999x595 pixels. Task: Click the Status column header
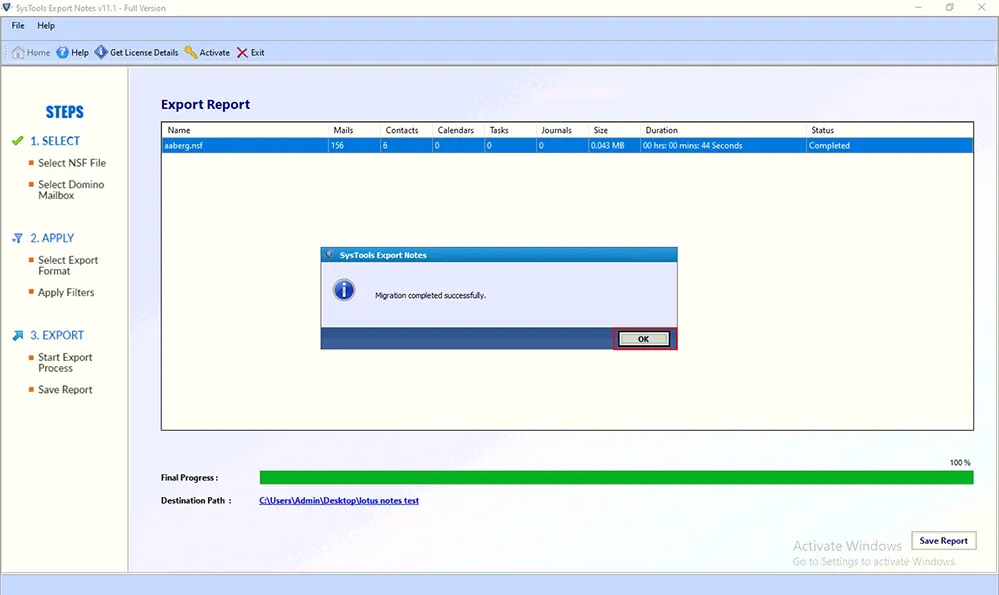(x=889, y=130)
